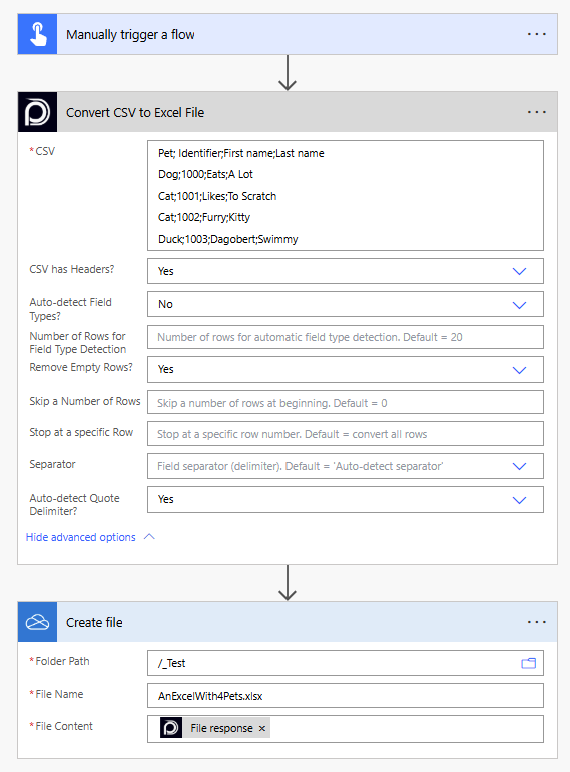Open the Create file ellipsis menu

pos(537,622)
